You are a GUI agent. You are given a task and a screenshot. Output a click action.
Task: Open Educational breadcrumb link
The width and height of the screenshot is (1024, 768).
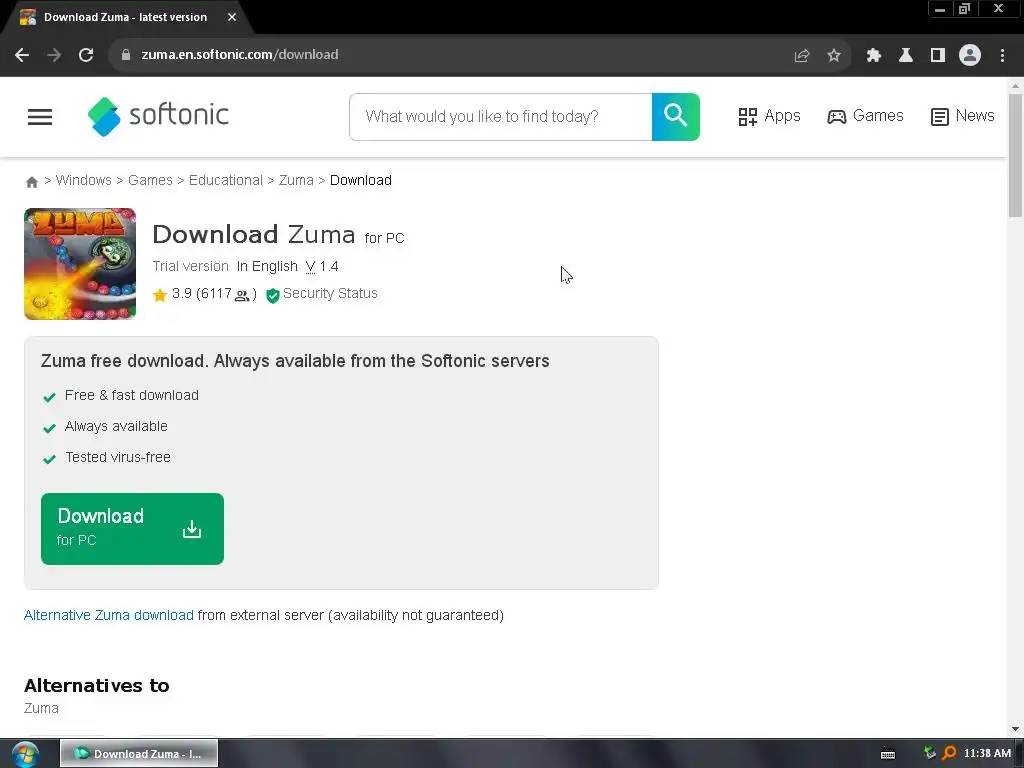point(225,180)
